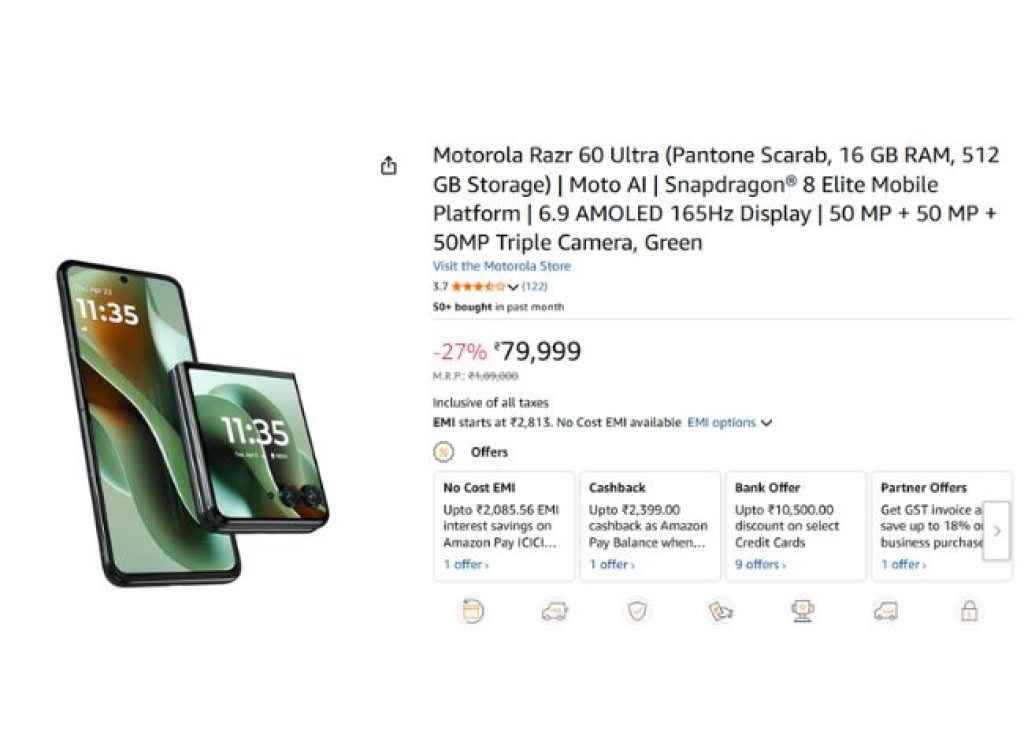The width and height of the screenshot is (1024, 756).
Task: View the 9 Bank Offer details
Action: 758,564
